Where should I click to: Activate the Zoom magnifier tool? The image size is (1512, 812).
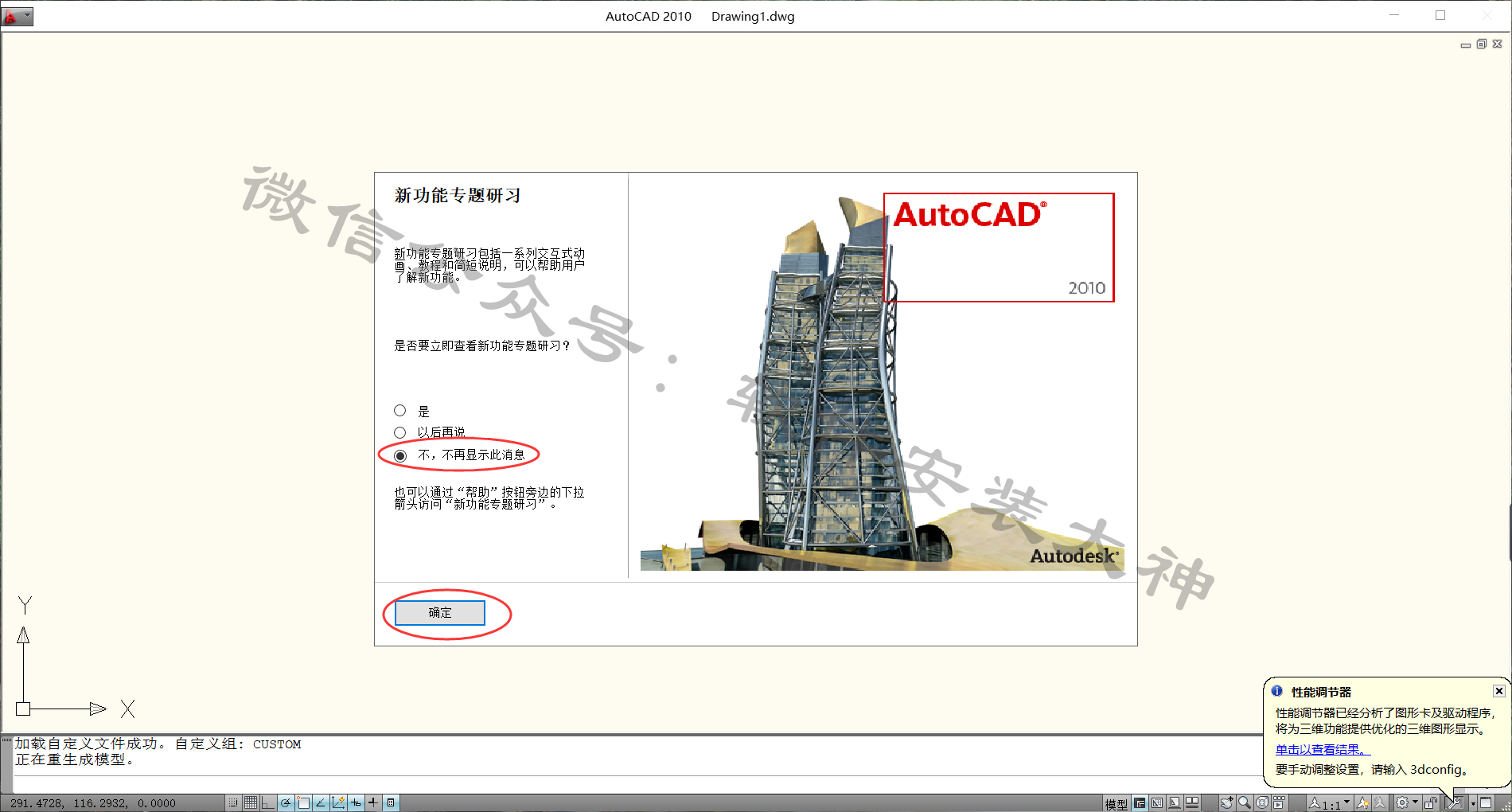pos(1244,802)
